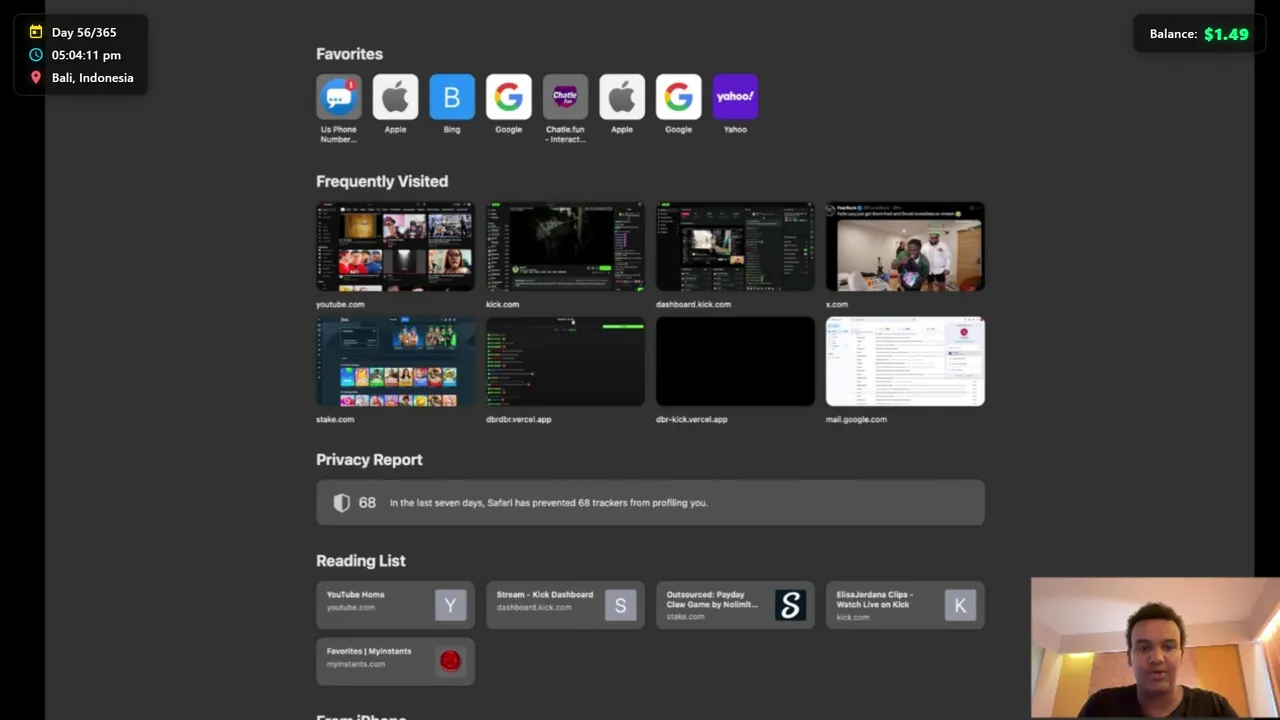Click the Day 56/365 calendar icon
Screen dimensions: 1280x720
pos(36,32)
